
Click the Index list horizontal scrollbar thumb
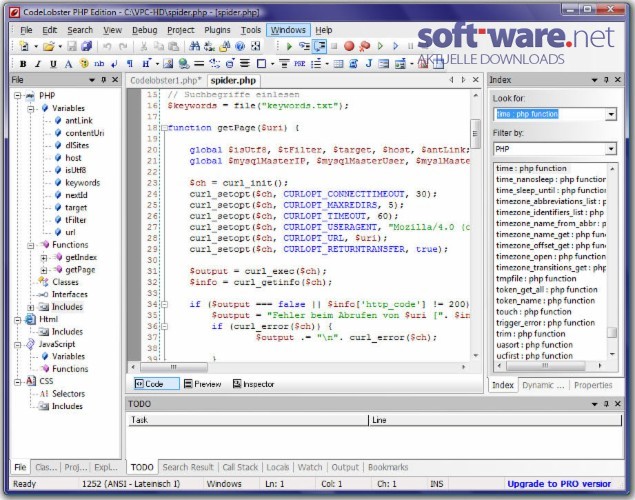click(x=545, y=366)
